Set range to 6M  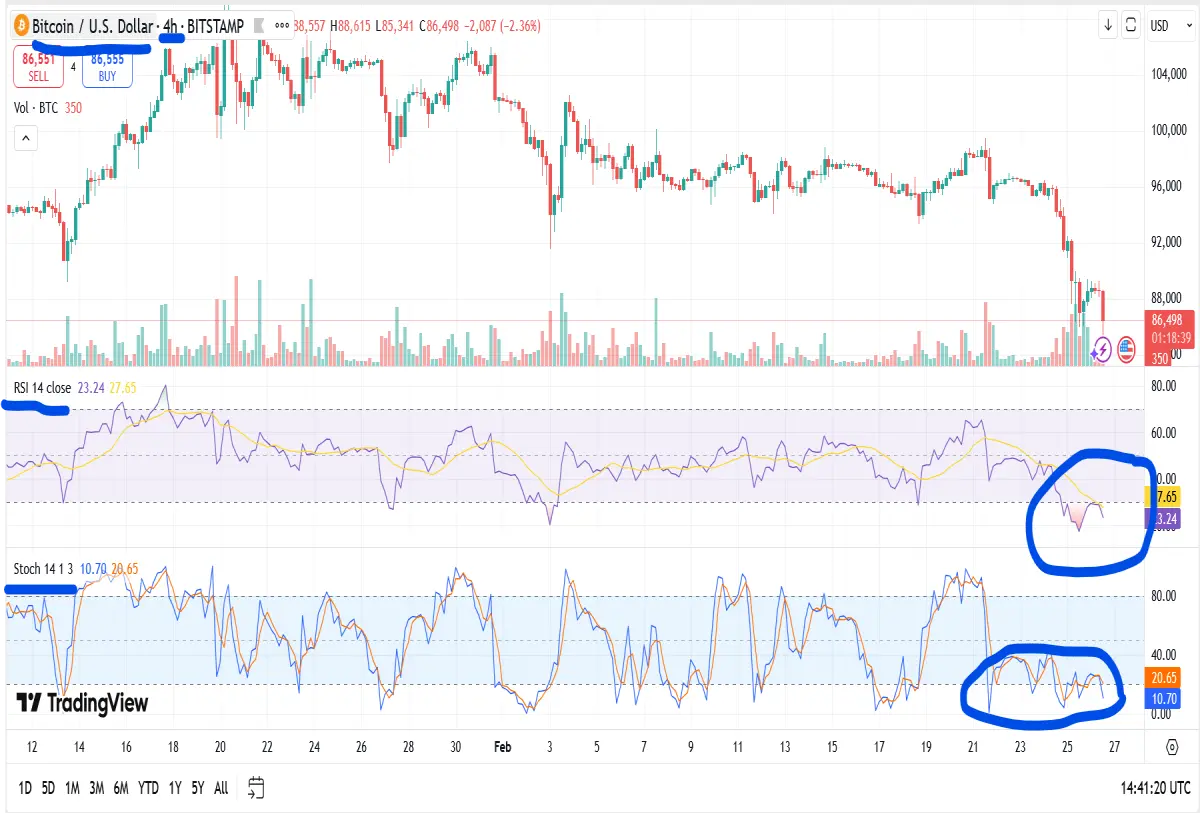(x=122, y=788)
